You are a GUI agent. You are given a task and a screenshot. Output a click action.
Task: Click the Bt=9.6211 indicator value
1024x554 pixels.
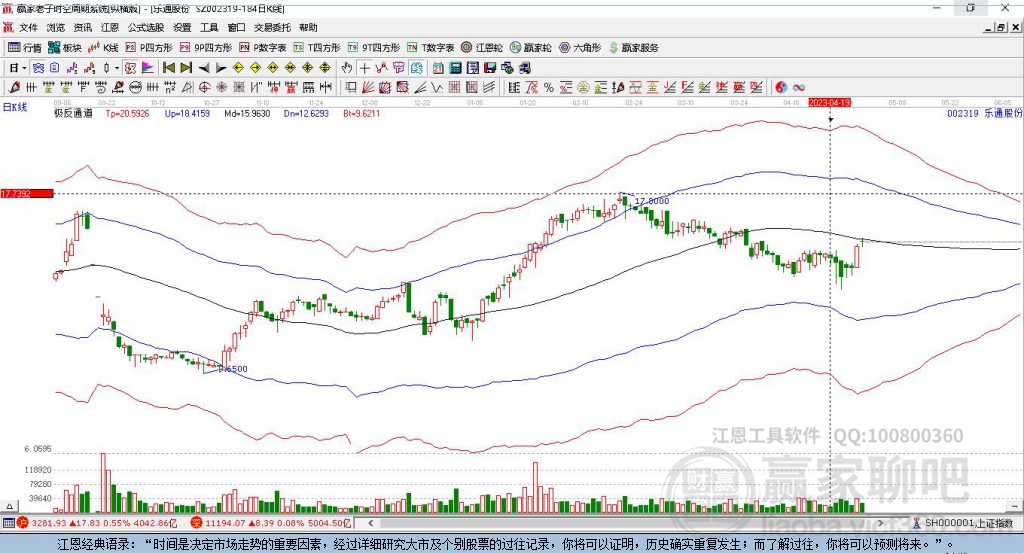[361, 113]
